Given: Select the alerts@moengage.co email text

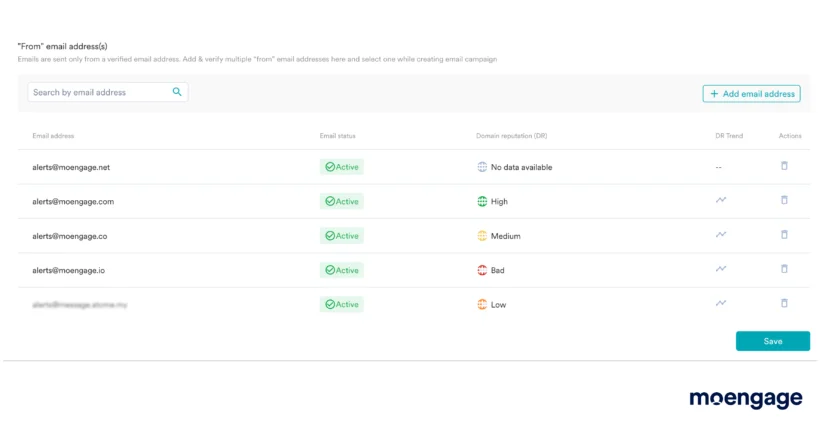Looking at the screenshot, I should (x=70, y=236).
